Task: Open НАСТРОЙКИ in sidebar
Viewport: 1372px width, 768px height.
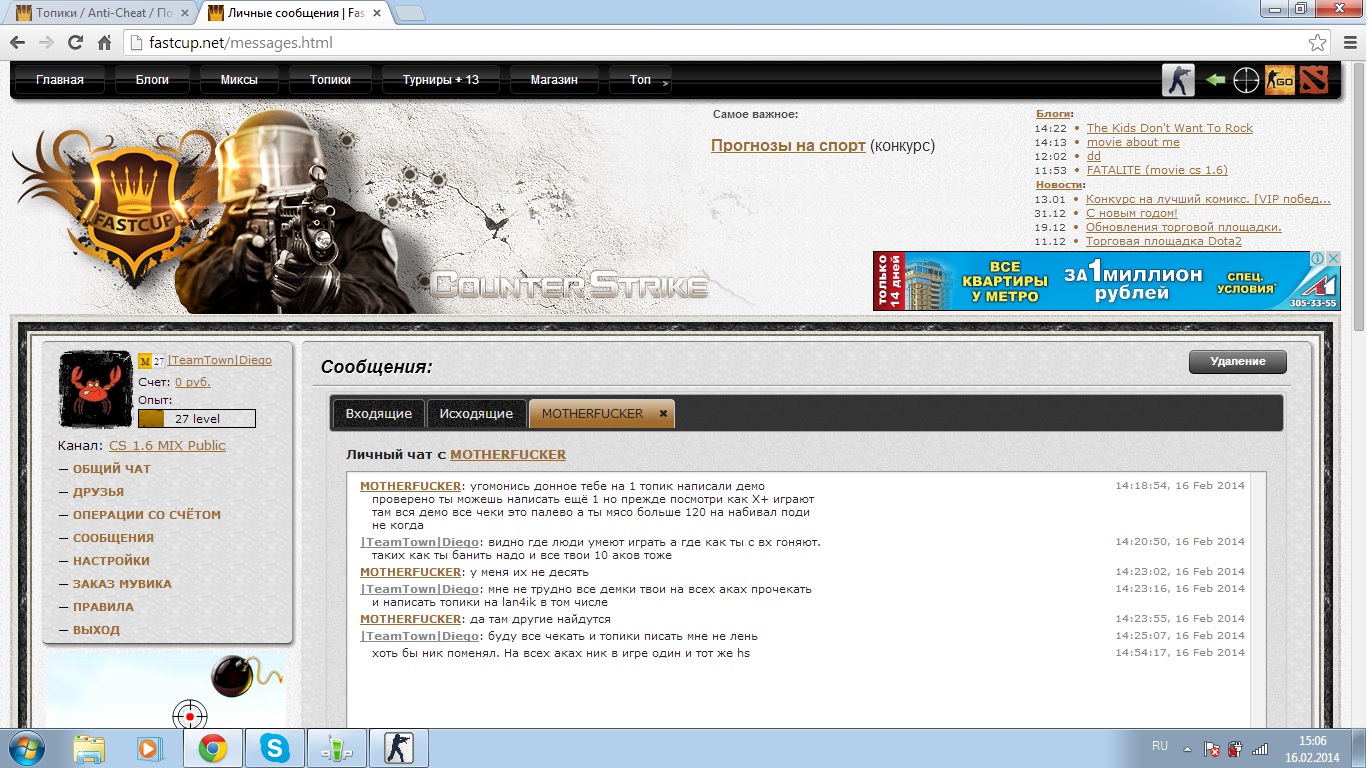Action: [x=111, y=561]
